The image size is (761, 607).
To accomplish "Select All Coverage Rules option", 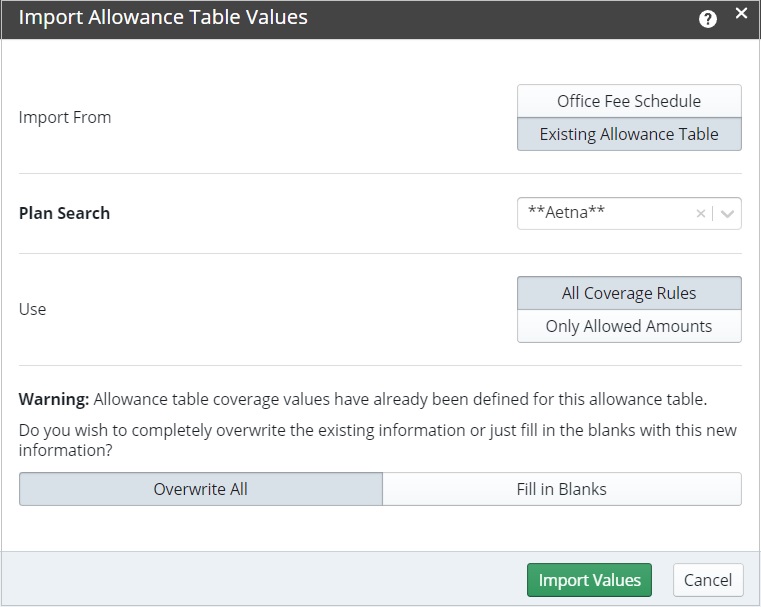I will [x=629, y=293].
